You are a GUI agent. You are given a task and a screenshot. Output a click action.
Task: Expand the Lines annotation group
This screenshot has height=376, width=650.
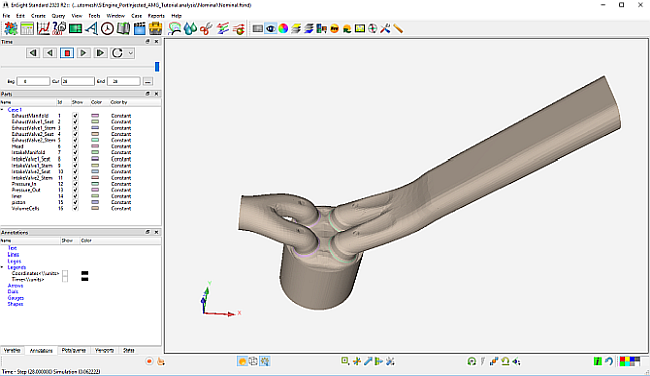pos(13,255)
